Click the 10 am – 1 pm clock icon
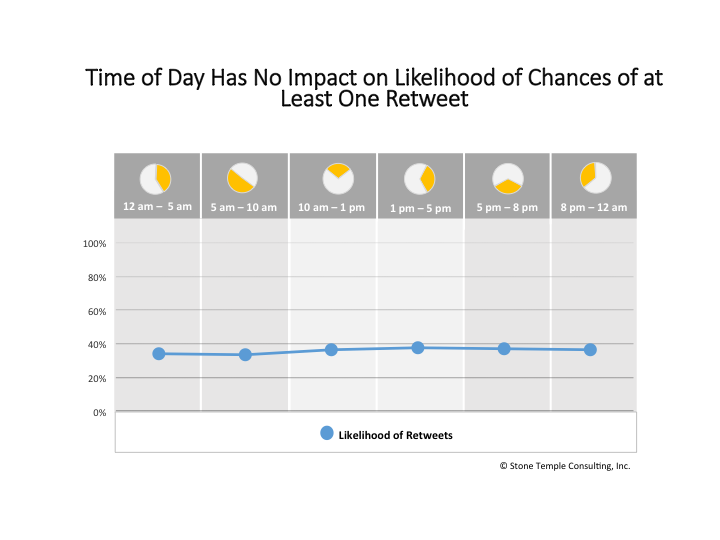The height and width of the screenshot is (540, 720). (337, 177)
